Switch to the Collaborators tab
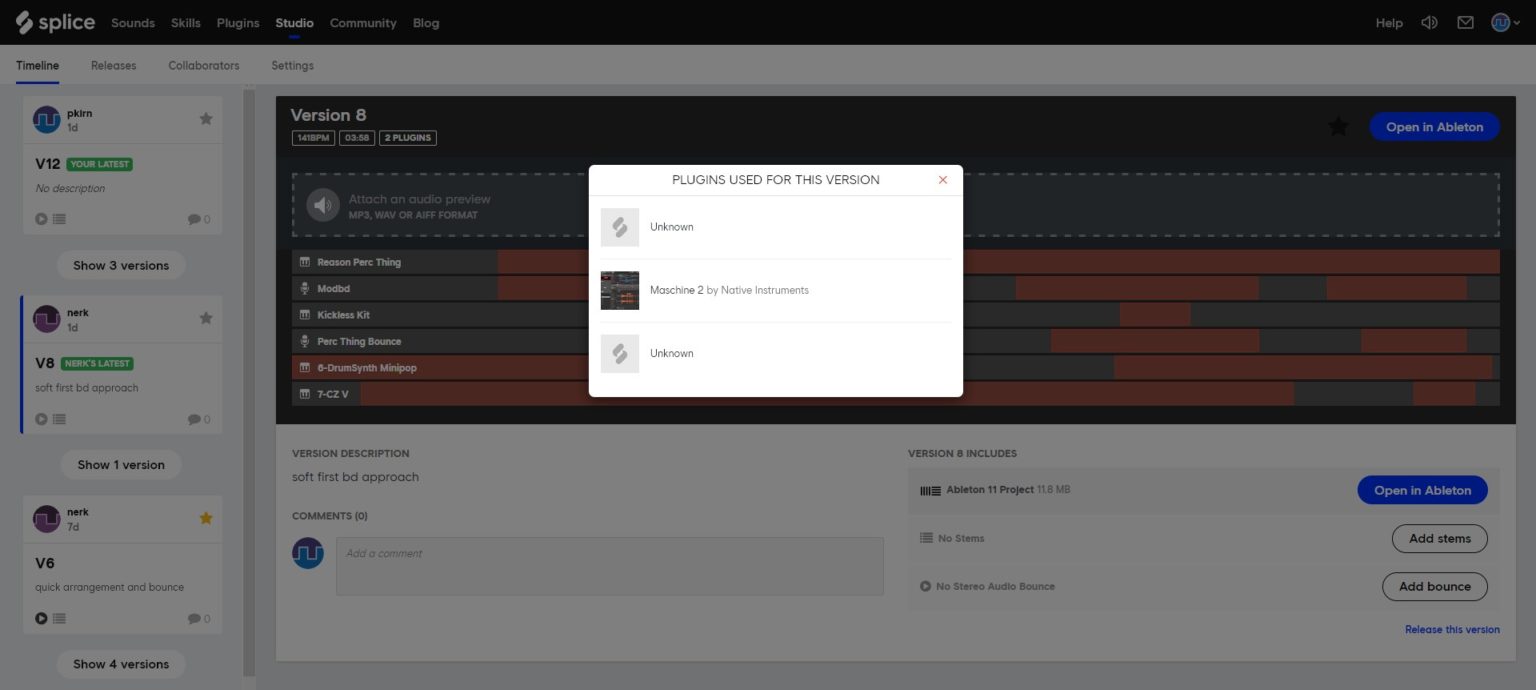This screenshot has height=690, width=1536. 203,66
